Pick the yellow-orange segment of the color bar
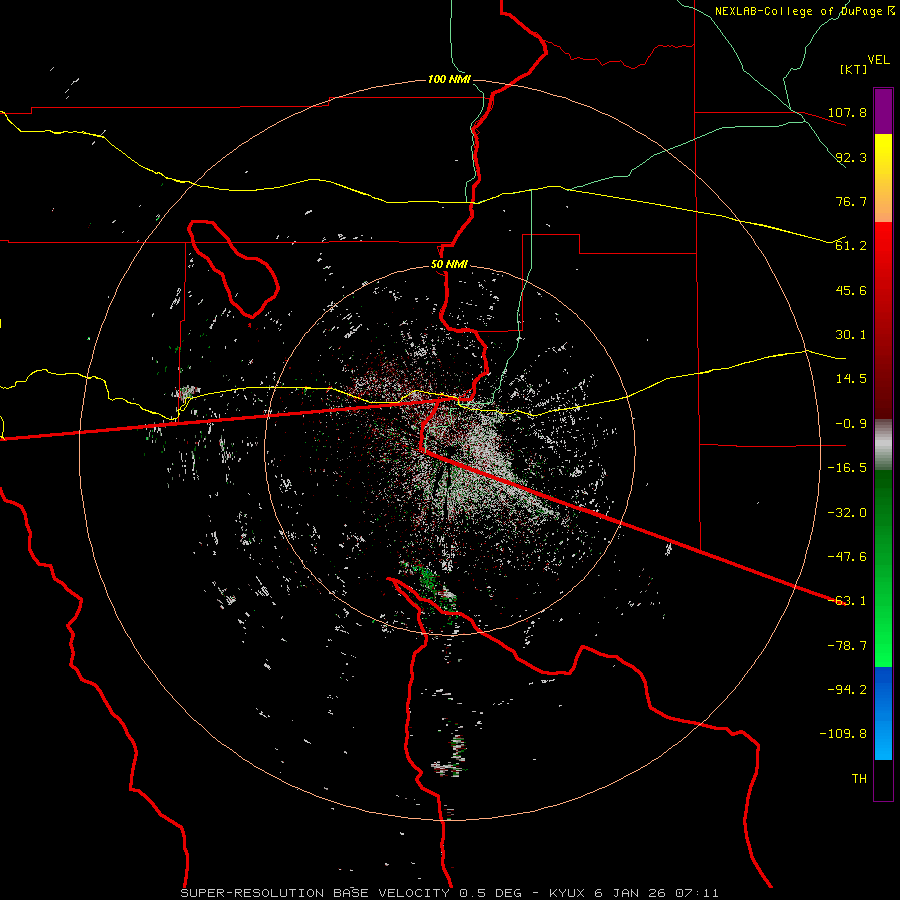 tap(883, 178)
